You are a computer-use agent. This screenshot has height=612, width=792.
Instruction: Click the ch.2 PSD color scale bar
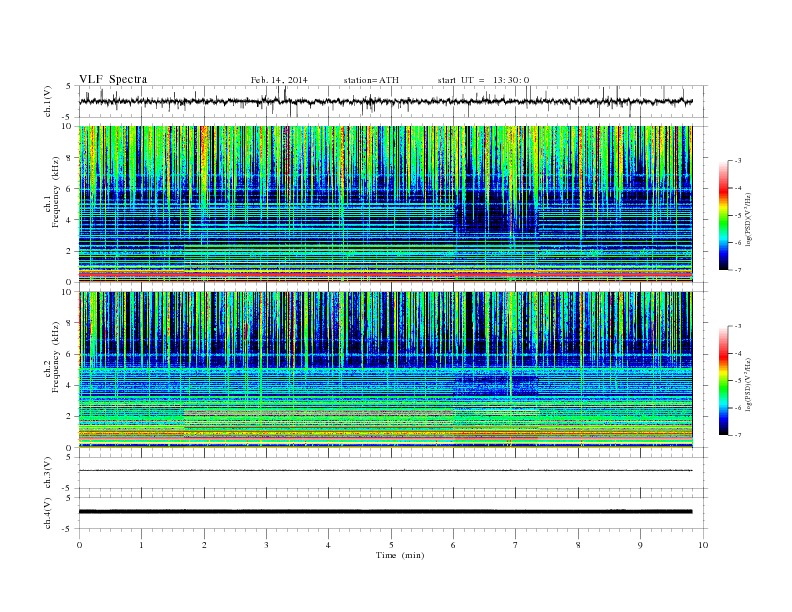(x=724, y=381)
